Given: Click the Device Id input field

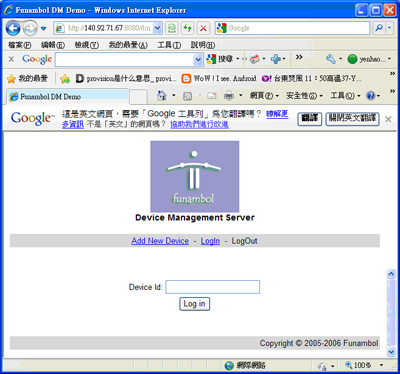Looking at the screenshot, I should pos(213,287).
